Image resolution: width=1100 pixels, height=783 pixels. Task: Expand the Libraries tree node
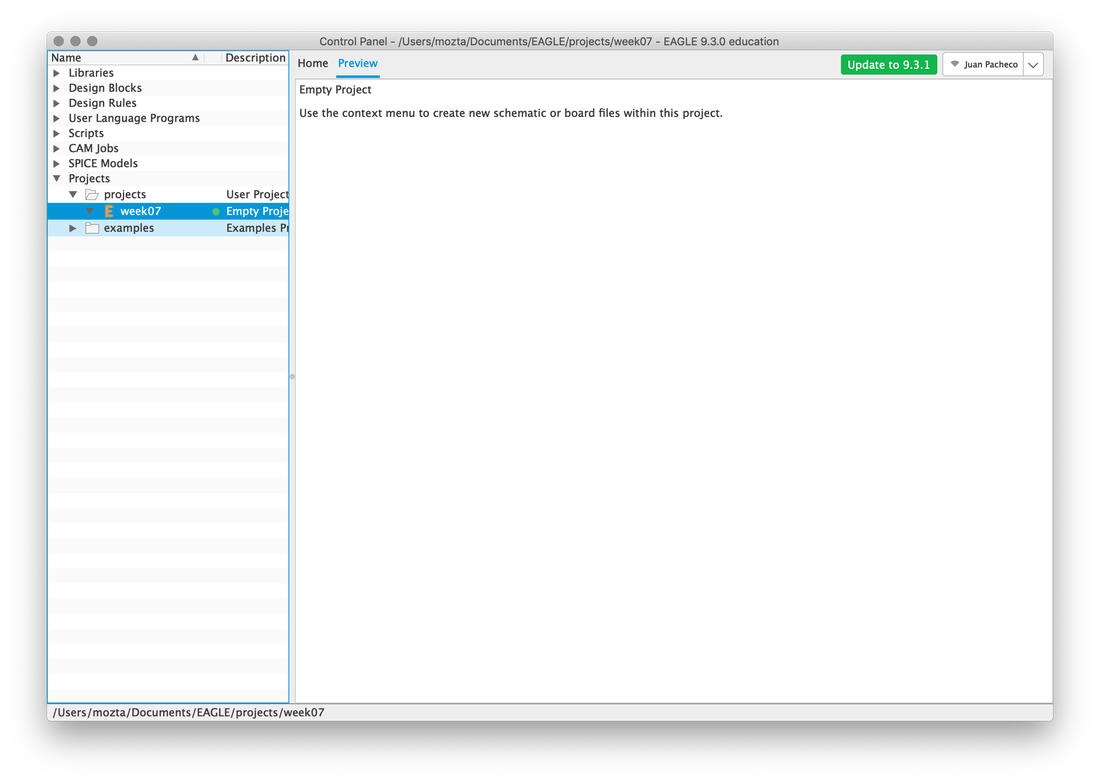click(x=57, y=73)
